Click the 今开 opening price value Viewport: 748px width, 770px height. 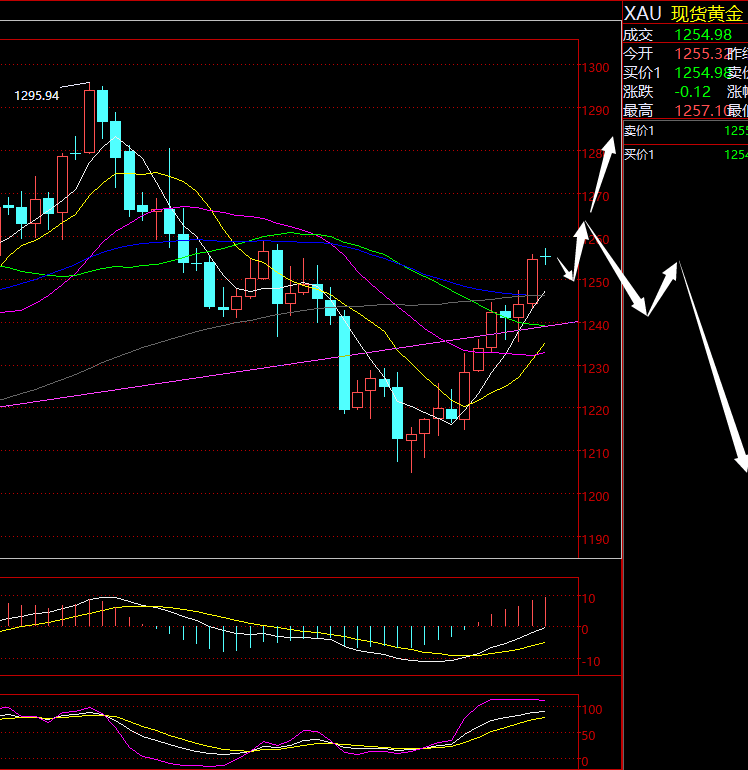[700, 54]
